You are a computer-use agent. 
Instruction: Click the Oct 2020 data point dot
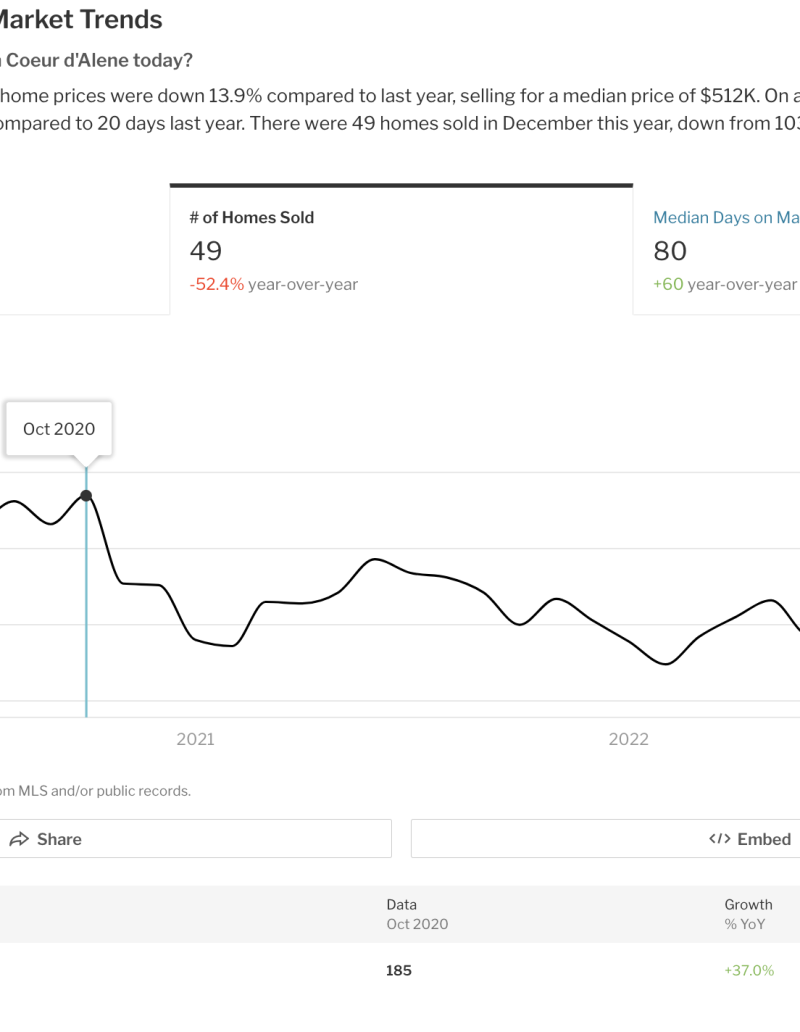(86, 496)
